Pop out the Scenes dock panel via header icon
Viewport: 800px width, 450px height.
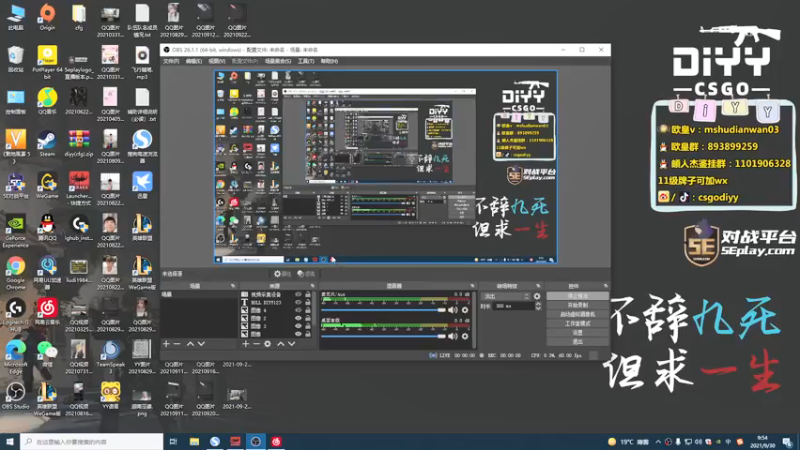tap(233, 286)
